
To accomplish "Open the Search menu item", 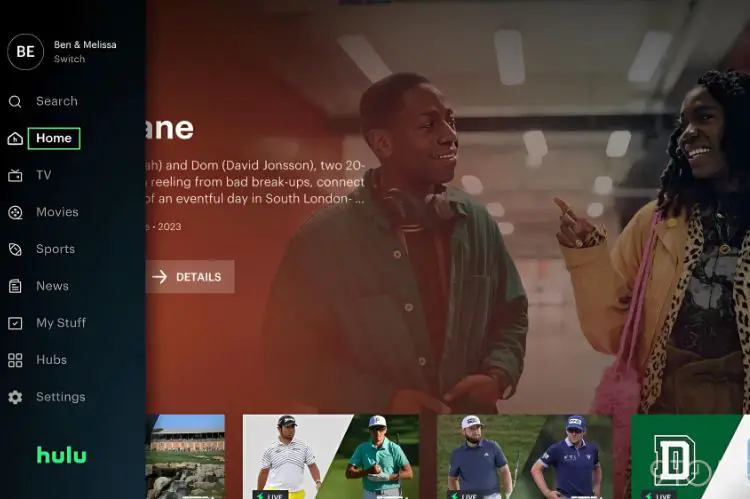I will [x=57, y=101].
